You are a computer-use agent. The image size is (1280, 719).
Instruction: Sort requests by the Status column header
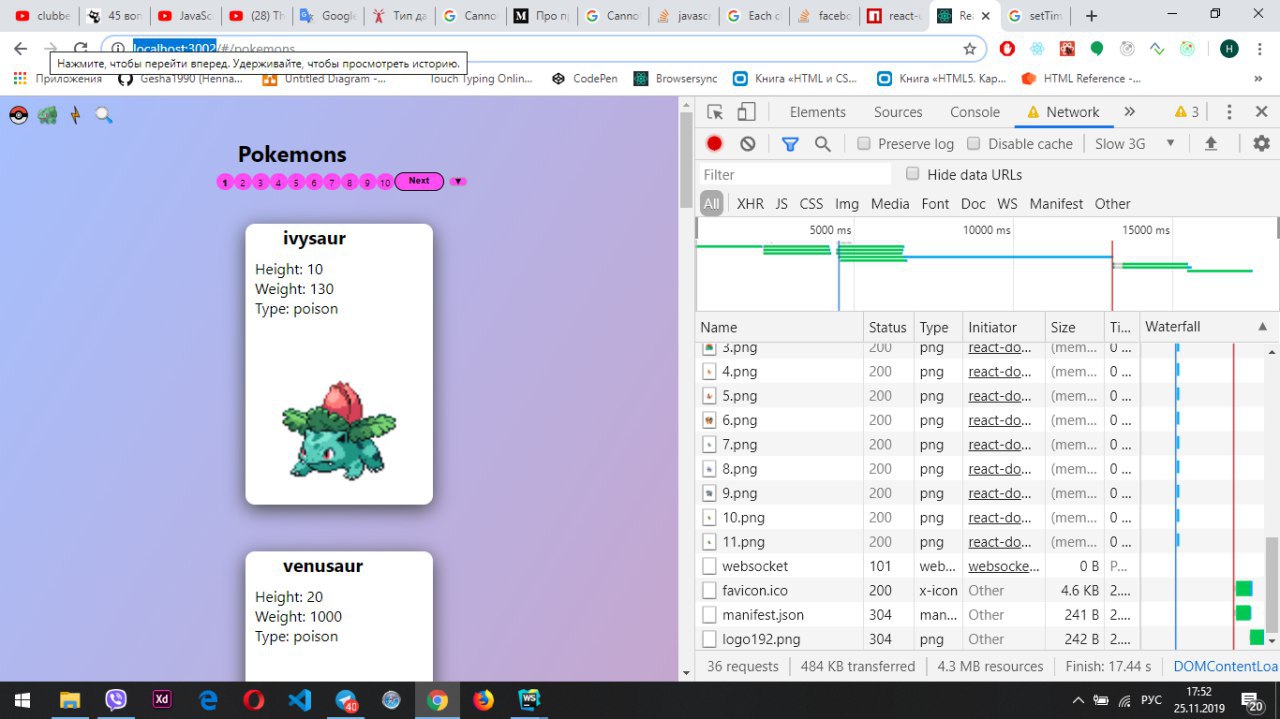[888, 327]
